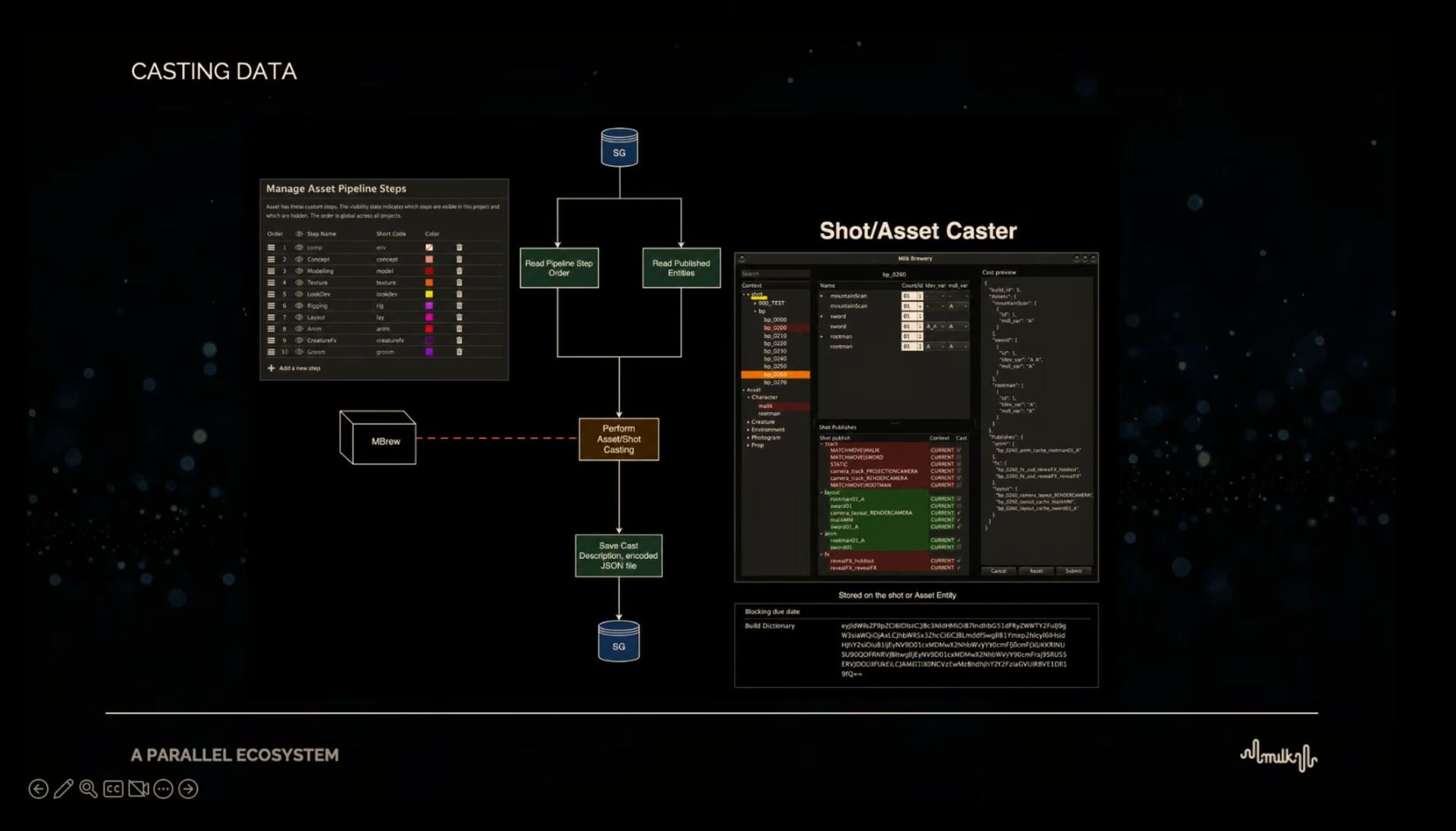Image resolution: width=1456 pixels, height=831 pixels.
Task: Toggle Cast checkbox for MATCHMOVE|MALIK
Action: coord(959,450)
